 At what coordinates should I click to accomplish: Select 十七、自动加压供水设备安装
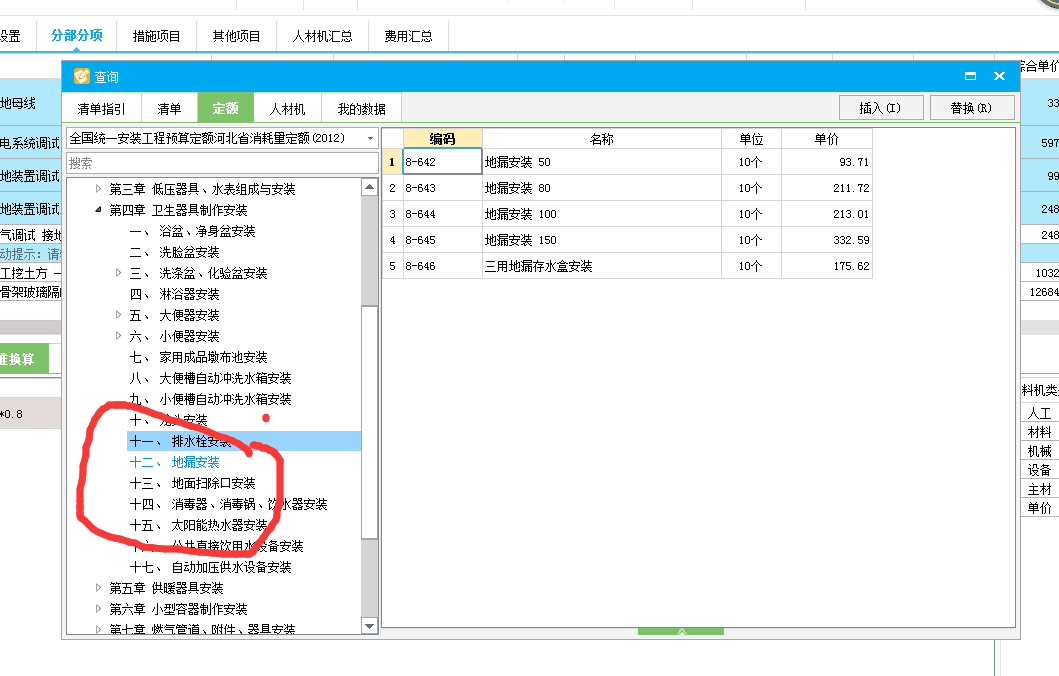click(x=211, y=567)
